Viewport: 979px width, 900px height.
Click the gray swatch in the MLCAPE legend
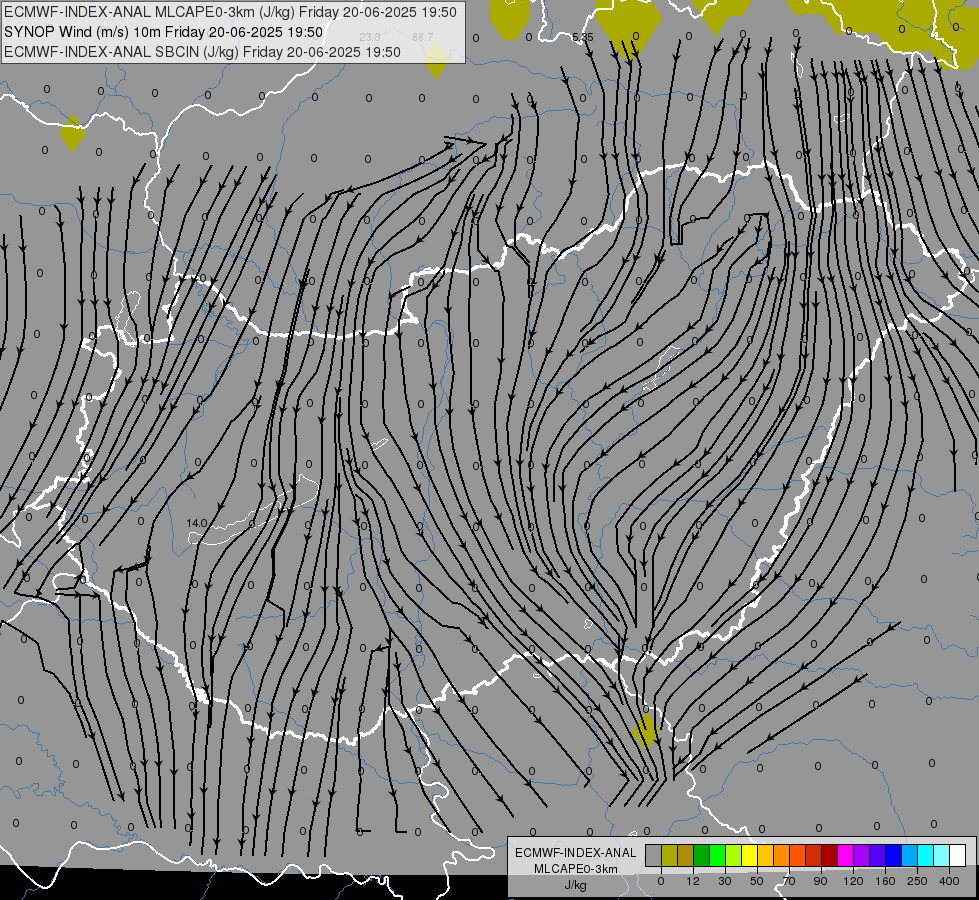654,855
